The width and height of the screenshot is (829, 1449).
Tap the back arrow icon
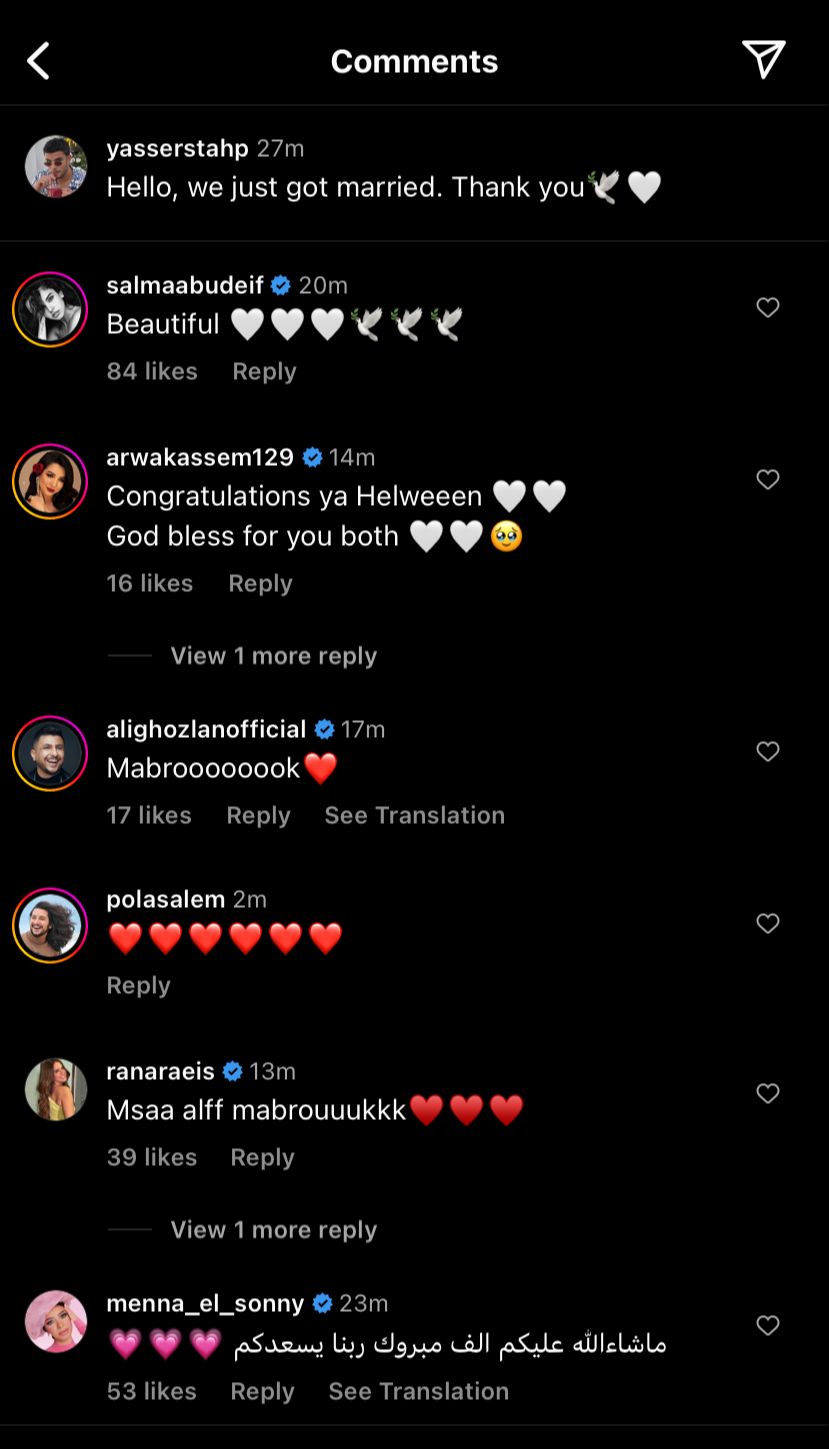(x=39, y=61)
